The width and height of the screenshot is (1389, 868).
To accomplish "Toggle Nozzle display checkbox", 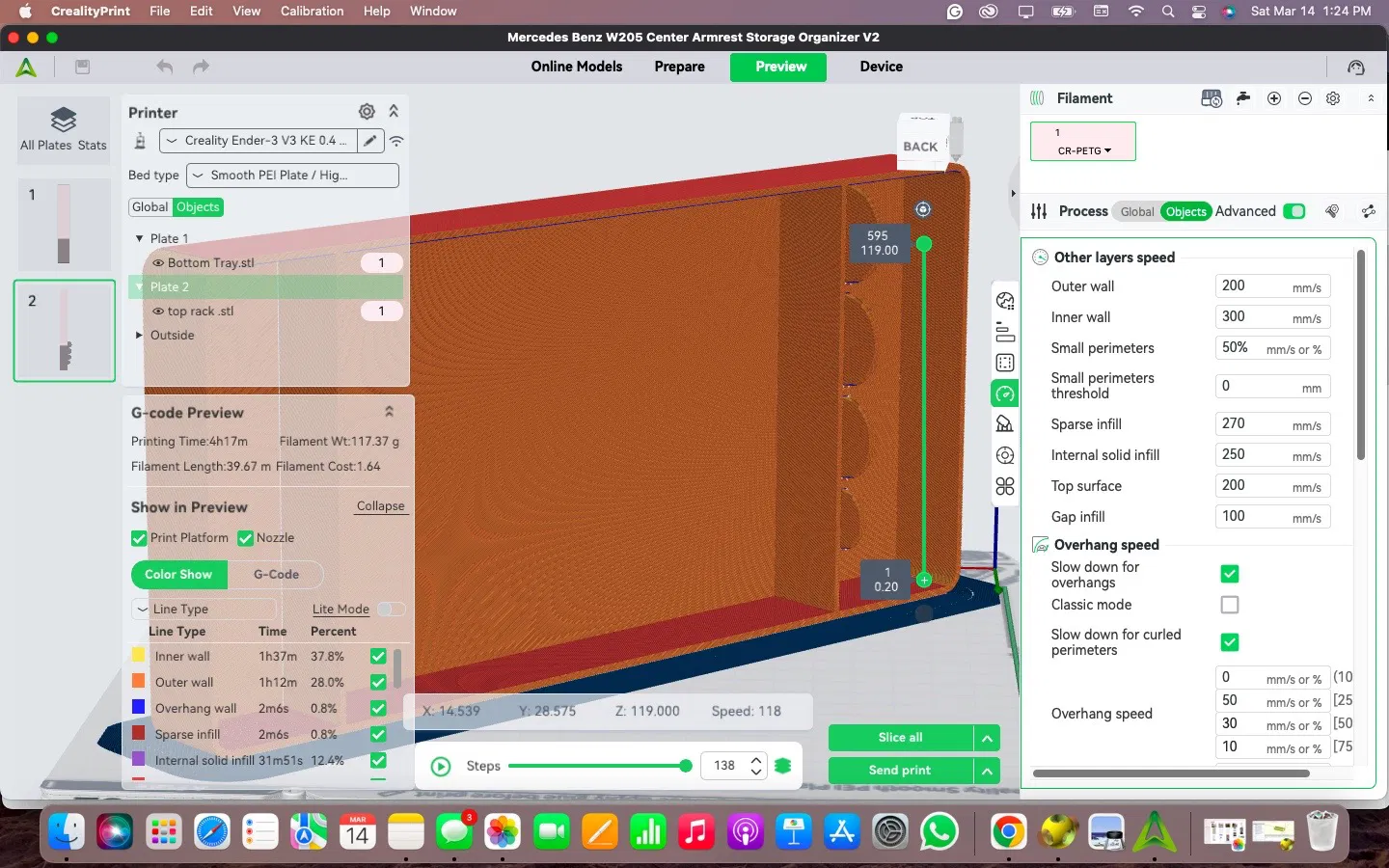I will 245,538.
